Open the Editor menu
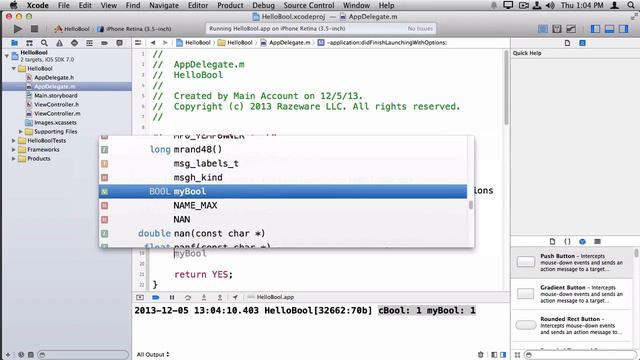 (x=198, y=5)
